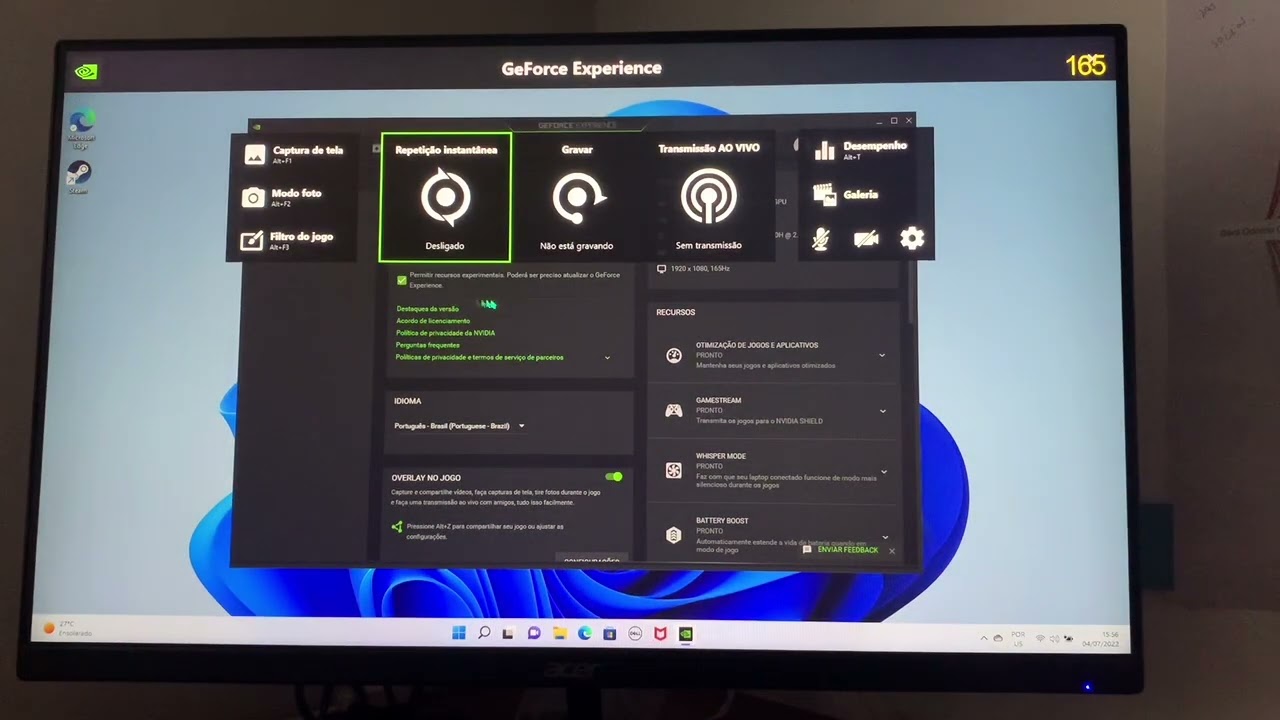The width and height of the screenshot is (1280, 720).
Task: Open File Explorer from taskbar
Action: pos(559,633)
